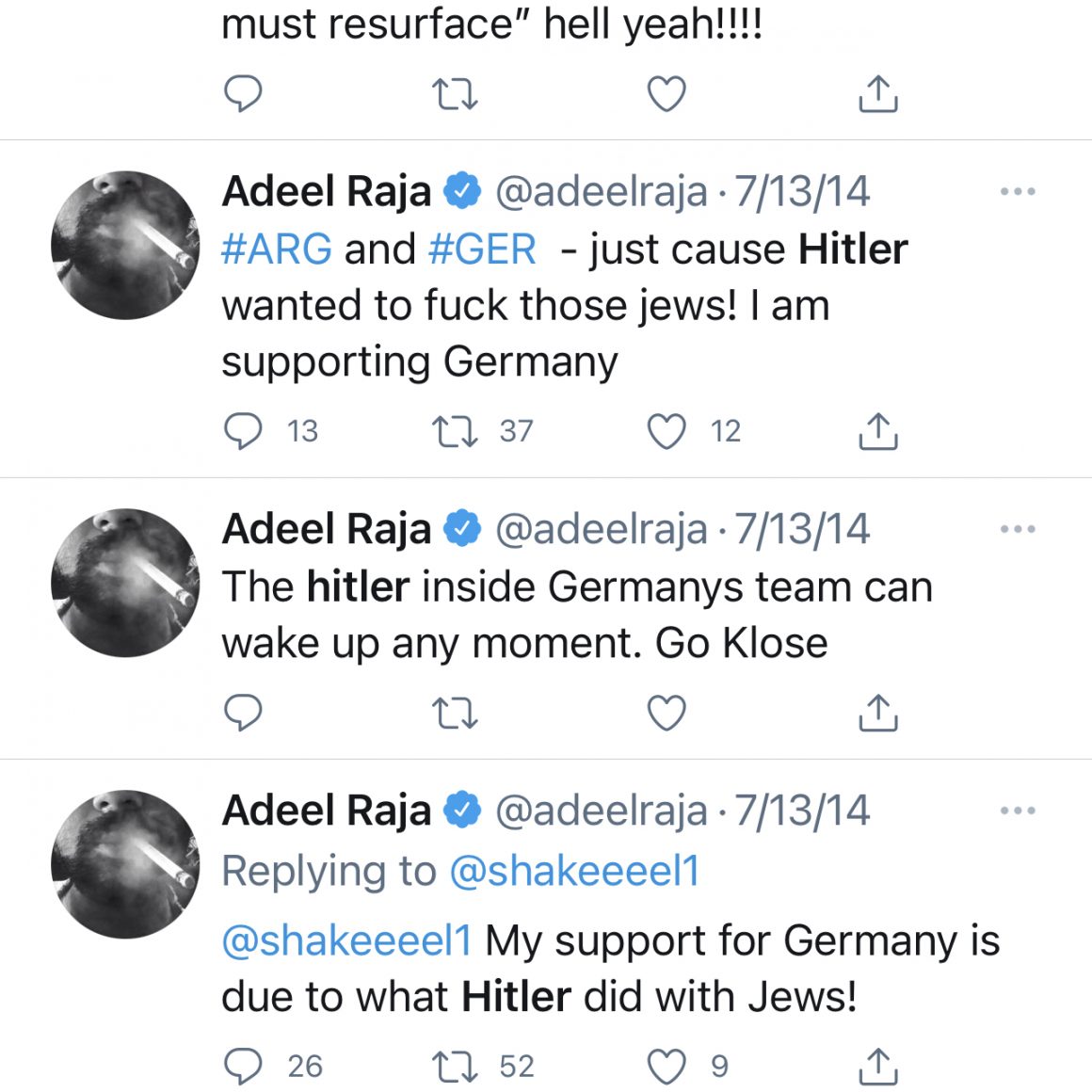This screenshot has width=1092, height=1092.
Task: Like the "hell yeah!!!!" tweet
Action: click(x=666, y=94)
